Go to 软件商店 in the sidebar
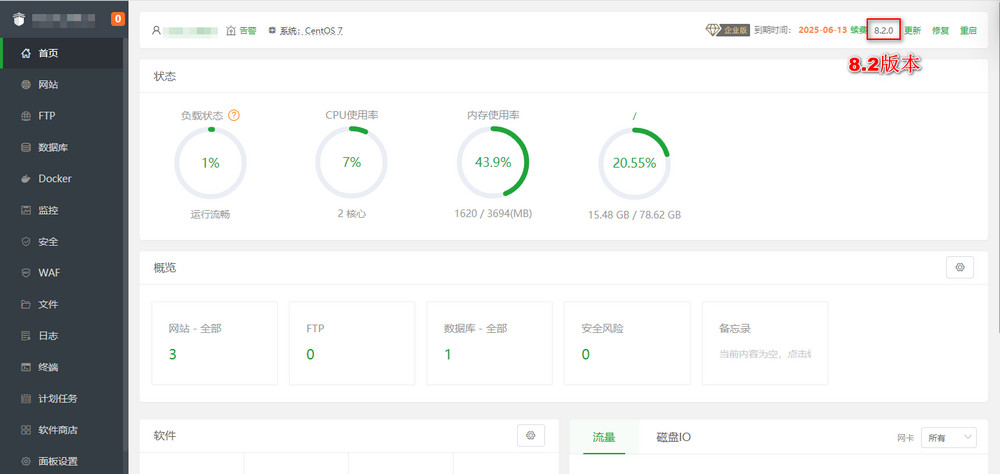 [58, 430]
